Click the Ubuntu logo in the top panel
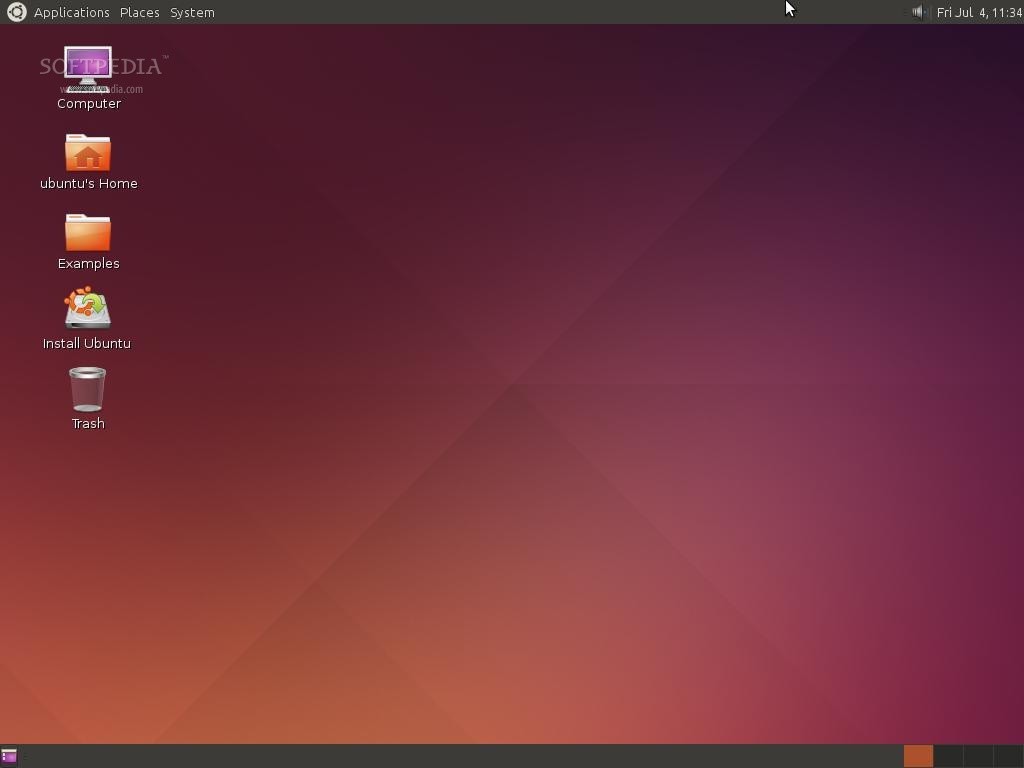 (x=15, y=12)
